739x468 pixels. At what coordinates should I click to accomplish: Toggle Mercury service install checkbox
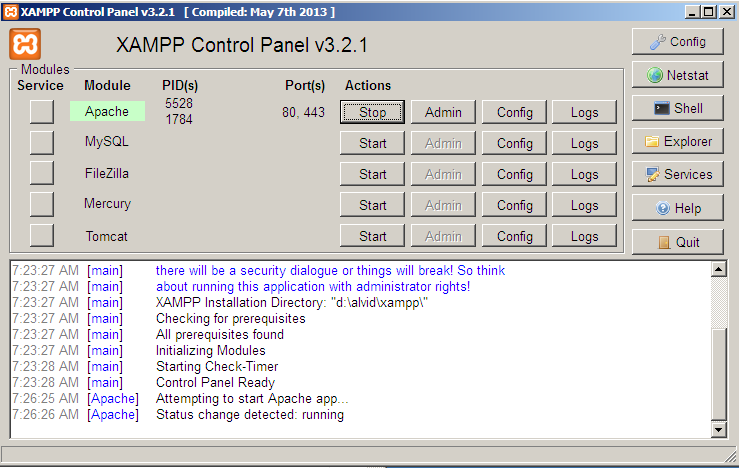[41, 205]
